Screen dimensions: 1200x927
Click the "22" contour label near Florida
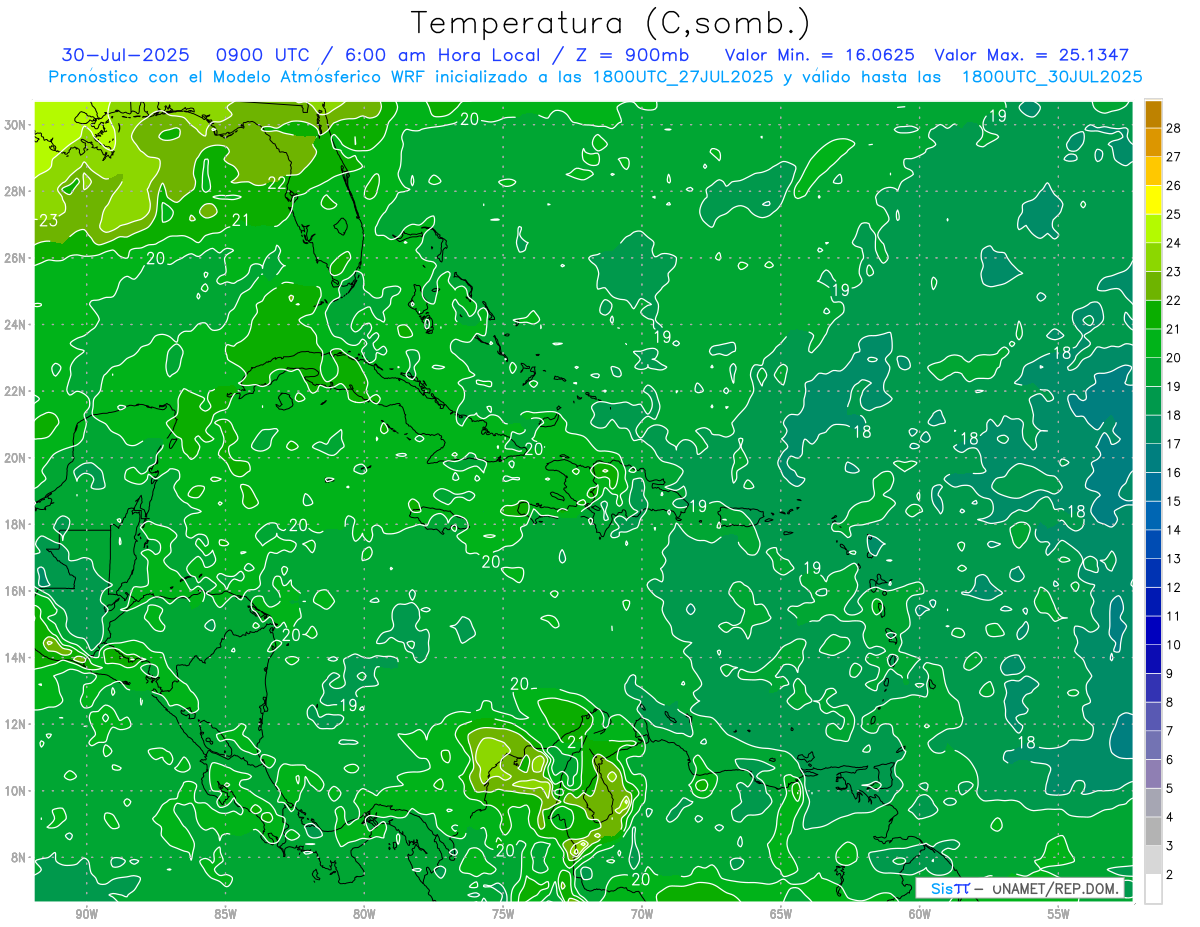[x=278, y=183]
